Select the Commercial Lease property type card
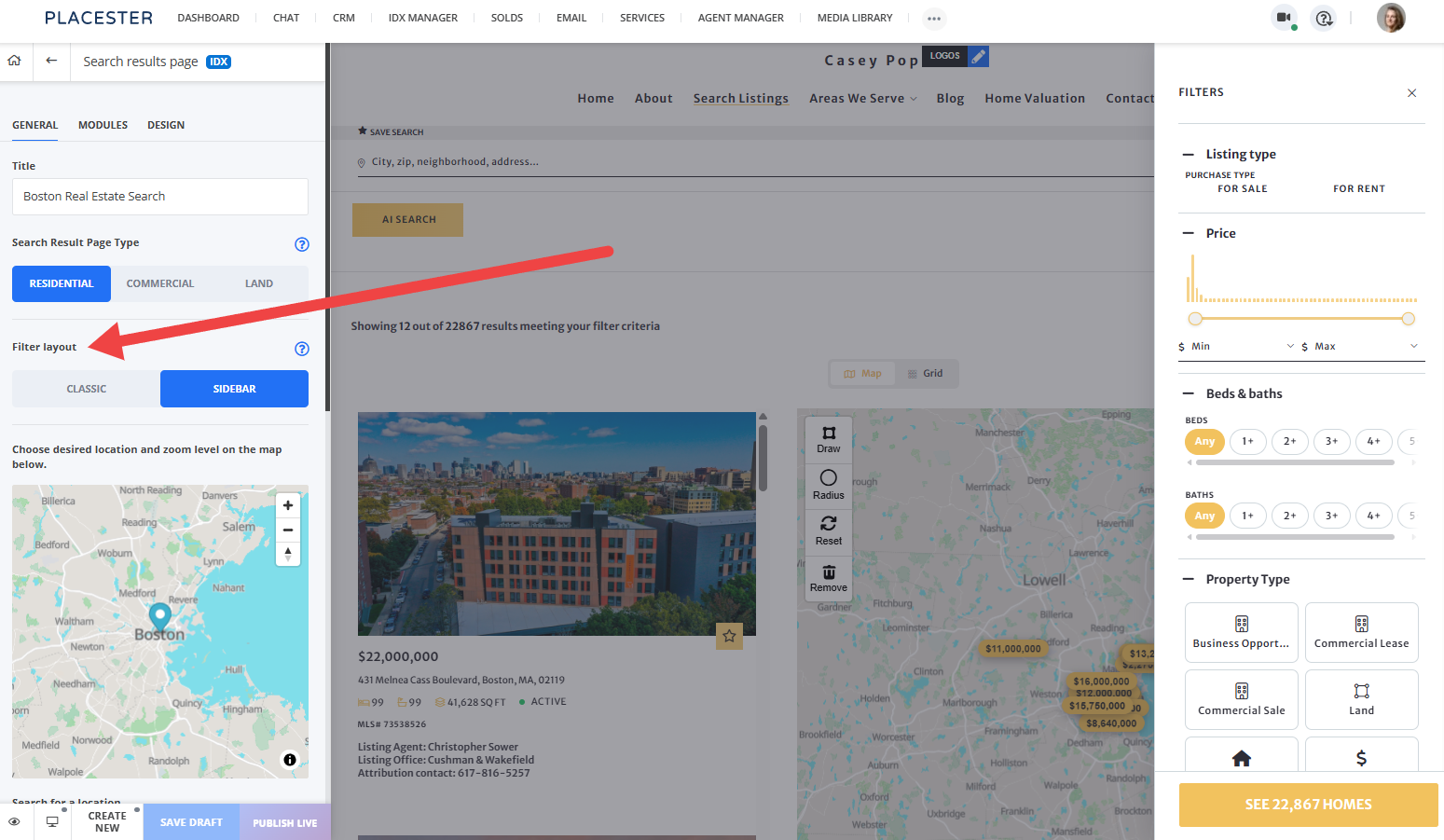Image resolution: width=1444 pixels, height=840 pixels. (1362, 632)
